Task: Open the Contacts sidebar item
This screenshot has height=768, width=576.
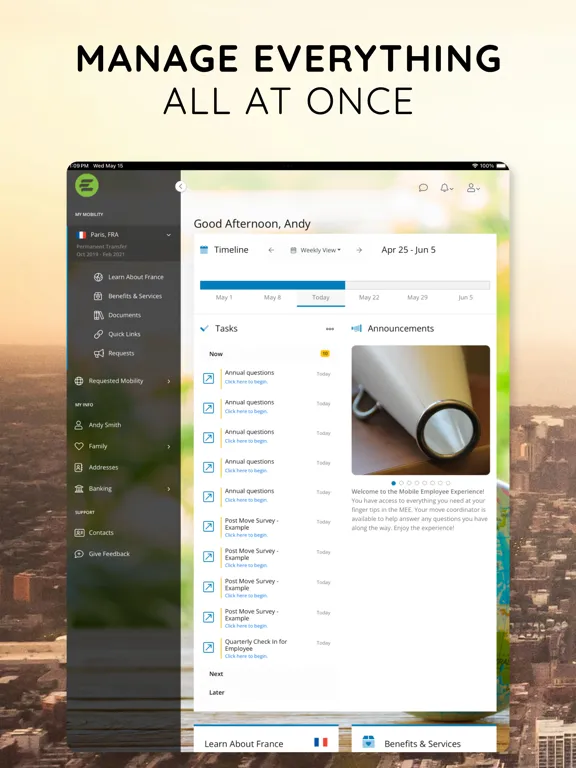Action: click(94, 532)
